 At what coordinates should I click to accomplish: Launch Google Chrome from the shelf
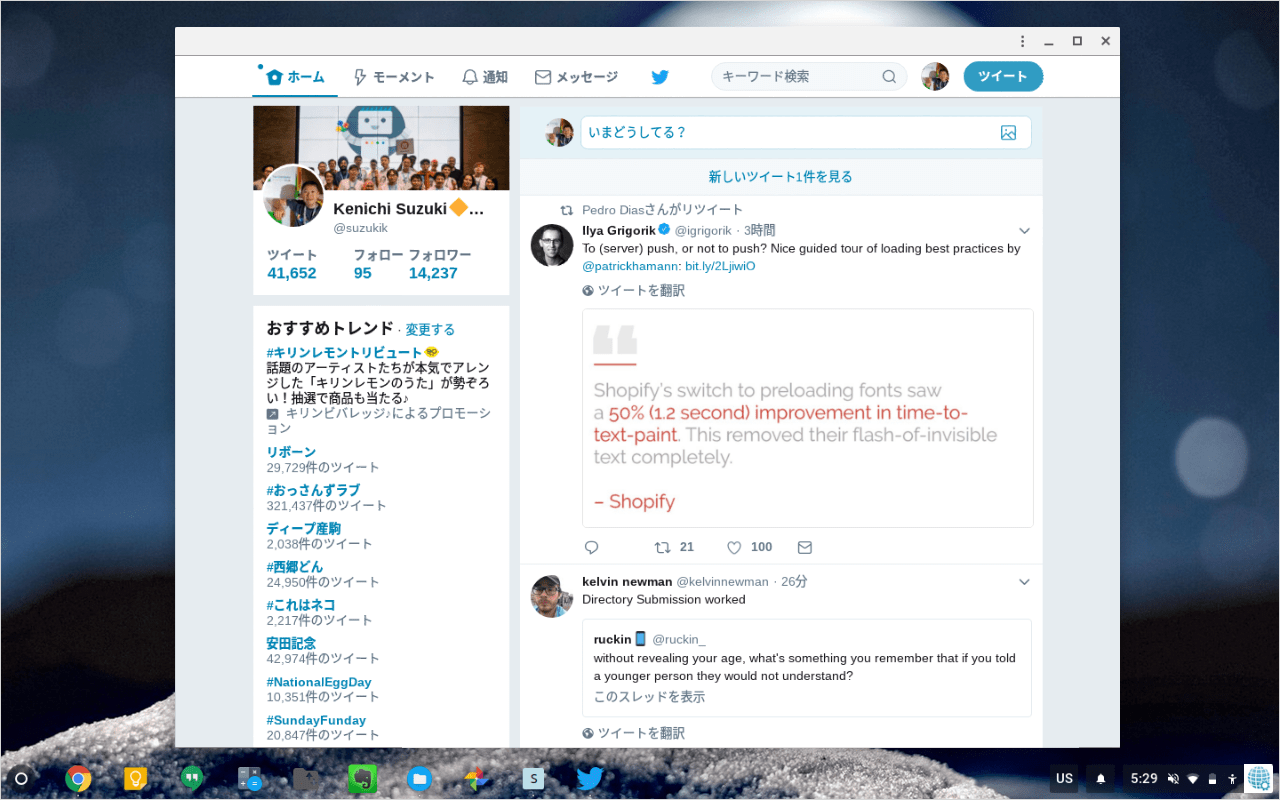(x=79, y=778)
